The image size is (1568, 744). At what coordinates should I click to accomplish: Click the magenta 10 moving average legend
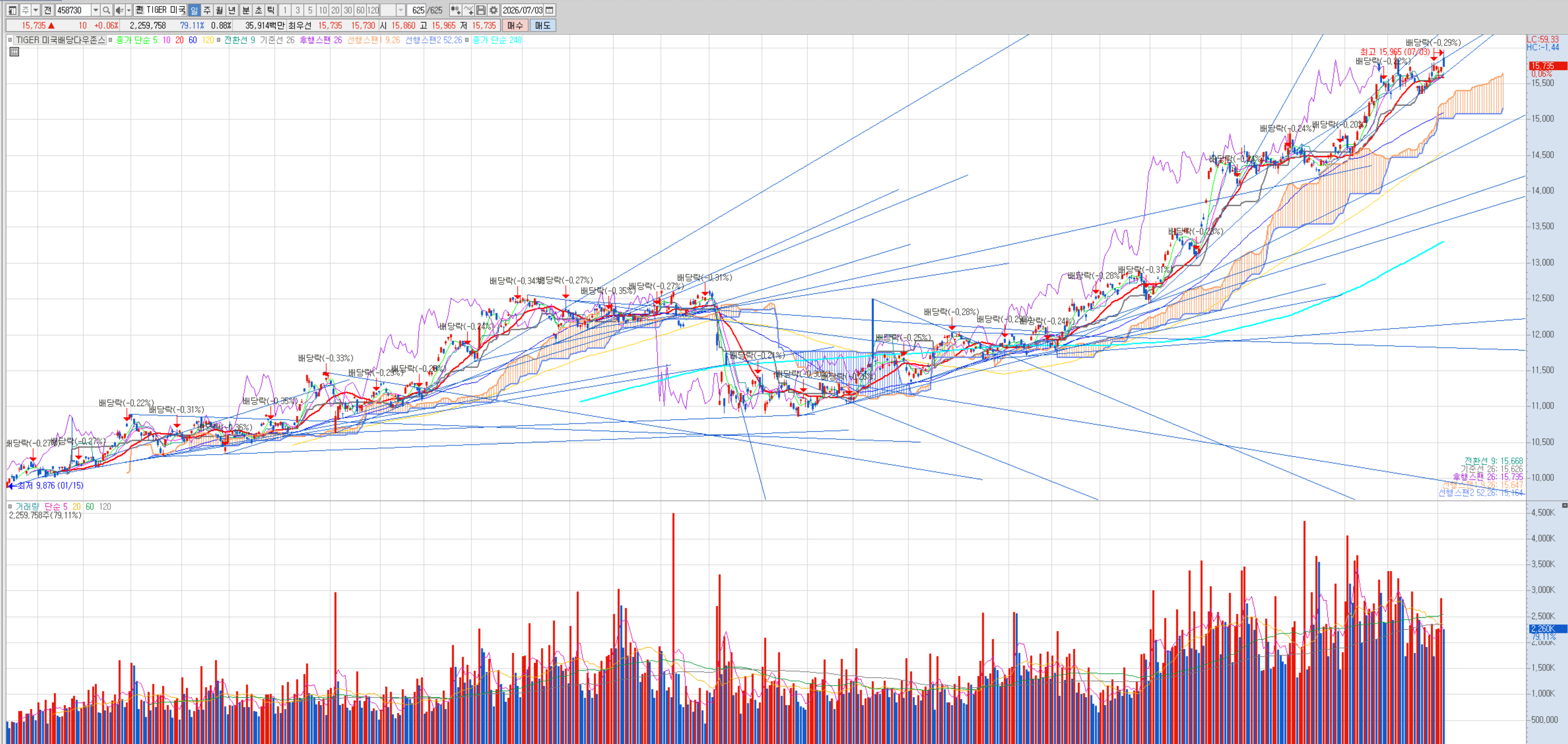click(x=166, y=40)
